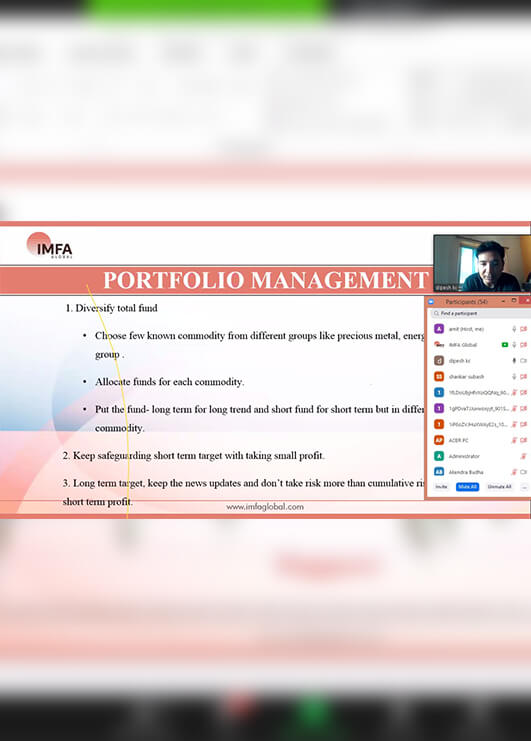
Task: Click the Mute All button
Action: pyautogui.click(x=467, y=487)
